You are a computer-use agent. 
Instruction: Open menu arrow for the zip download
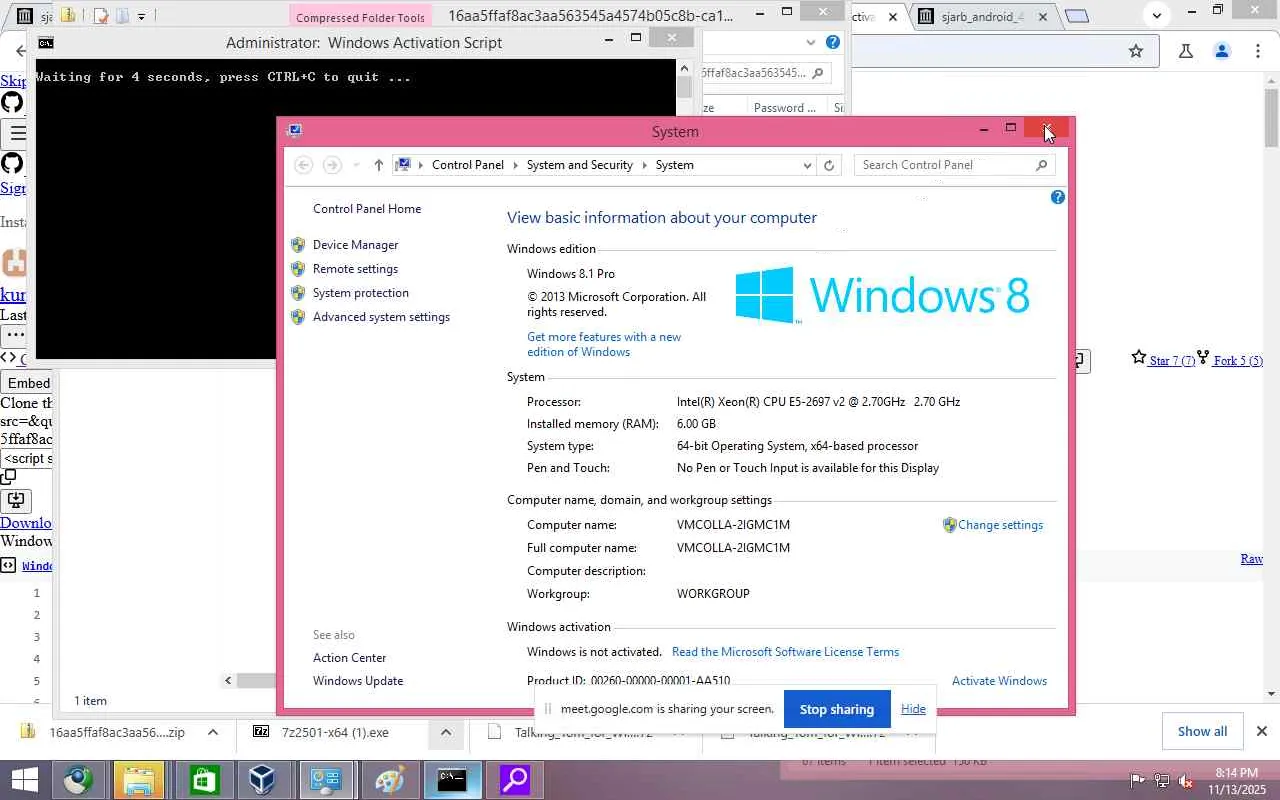(x=213, y=732)
